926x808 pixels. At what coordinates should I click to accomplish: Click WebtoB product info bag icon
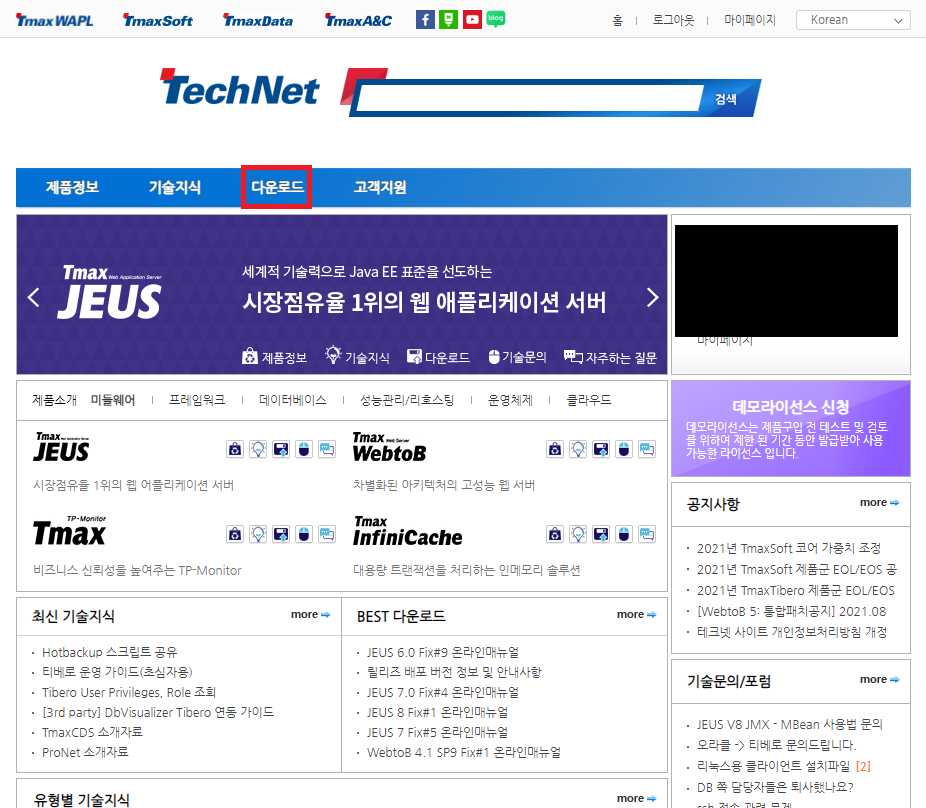[x=555, y=449]
